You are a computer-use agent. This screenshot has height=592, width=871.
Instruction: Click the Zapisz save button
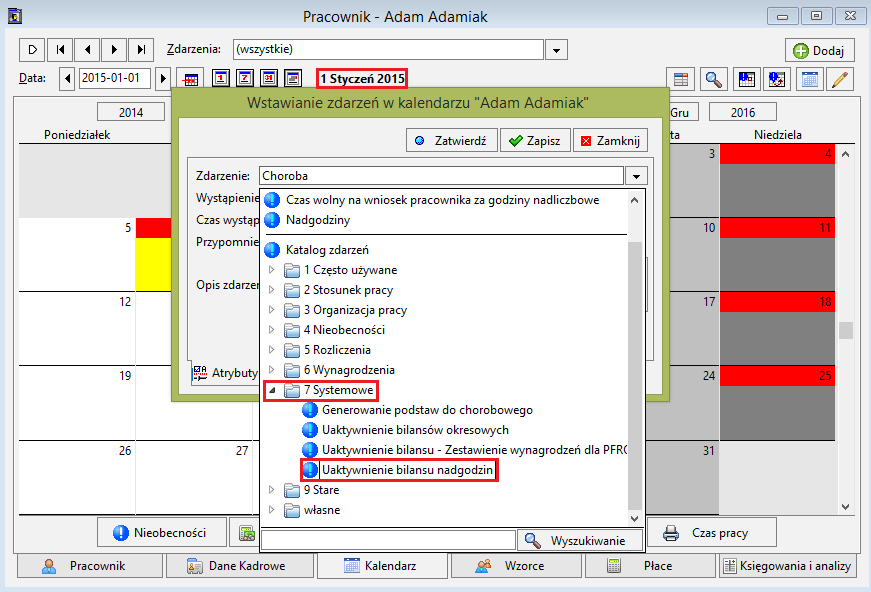535,141
